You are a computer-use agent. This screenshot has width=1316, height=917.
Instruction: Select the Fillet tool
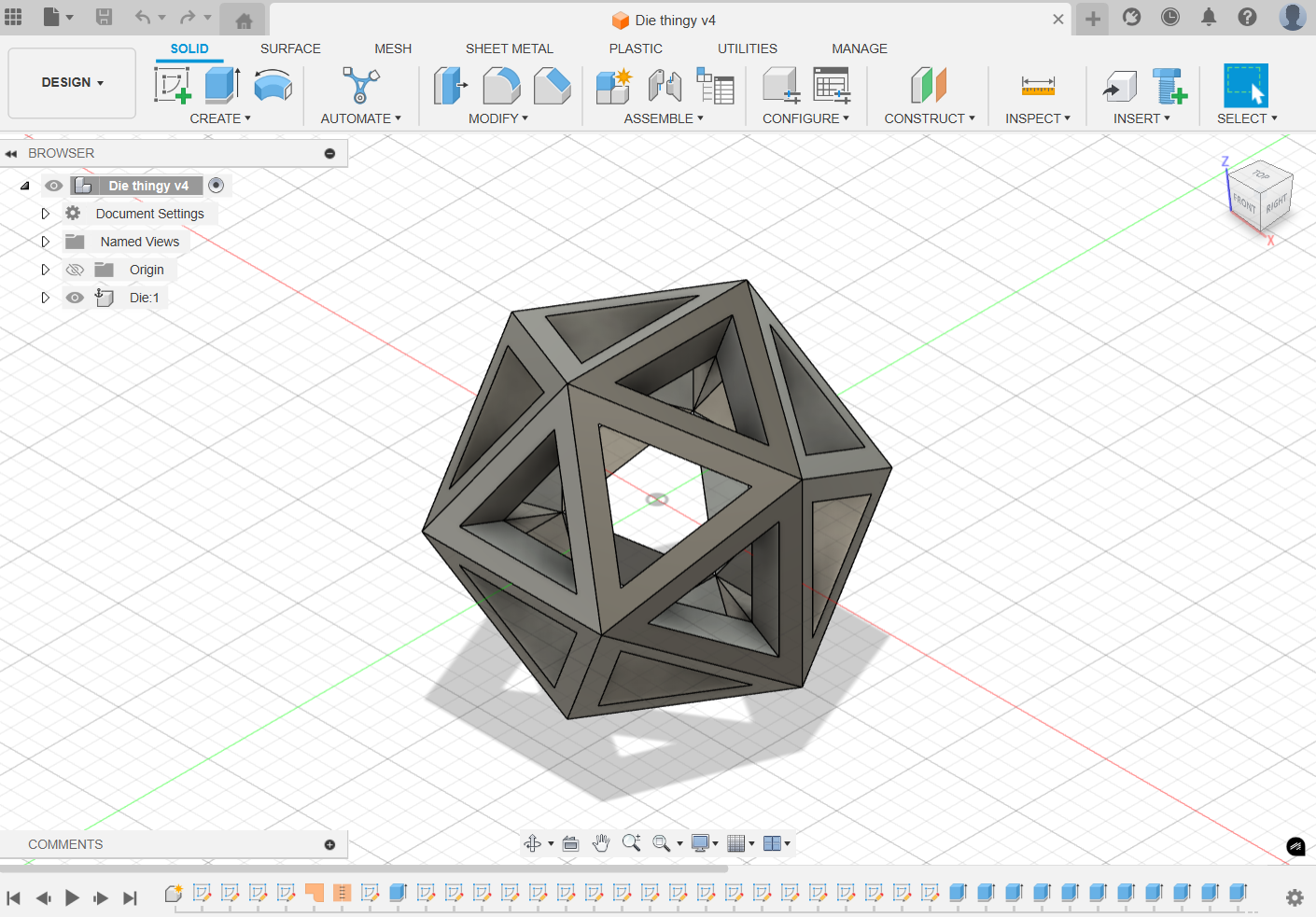click(501, 86)
